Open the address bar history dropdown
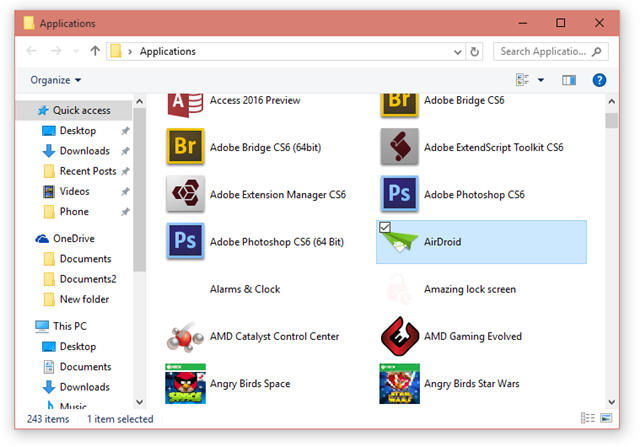 tap(458, 52)
